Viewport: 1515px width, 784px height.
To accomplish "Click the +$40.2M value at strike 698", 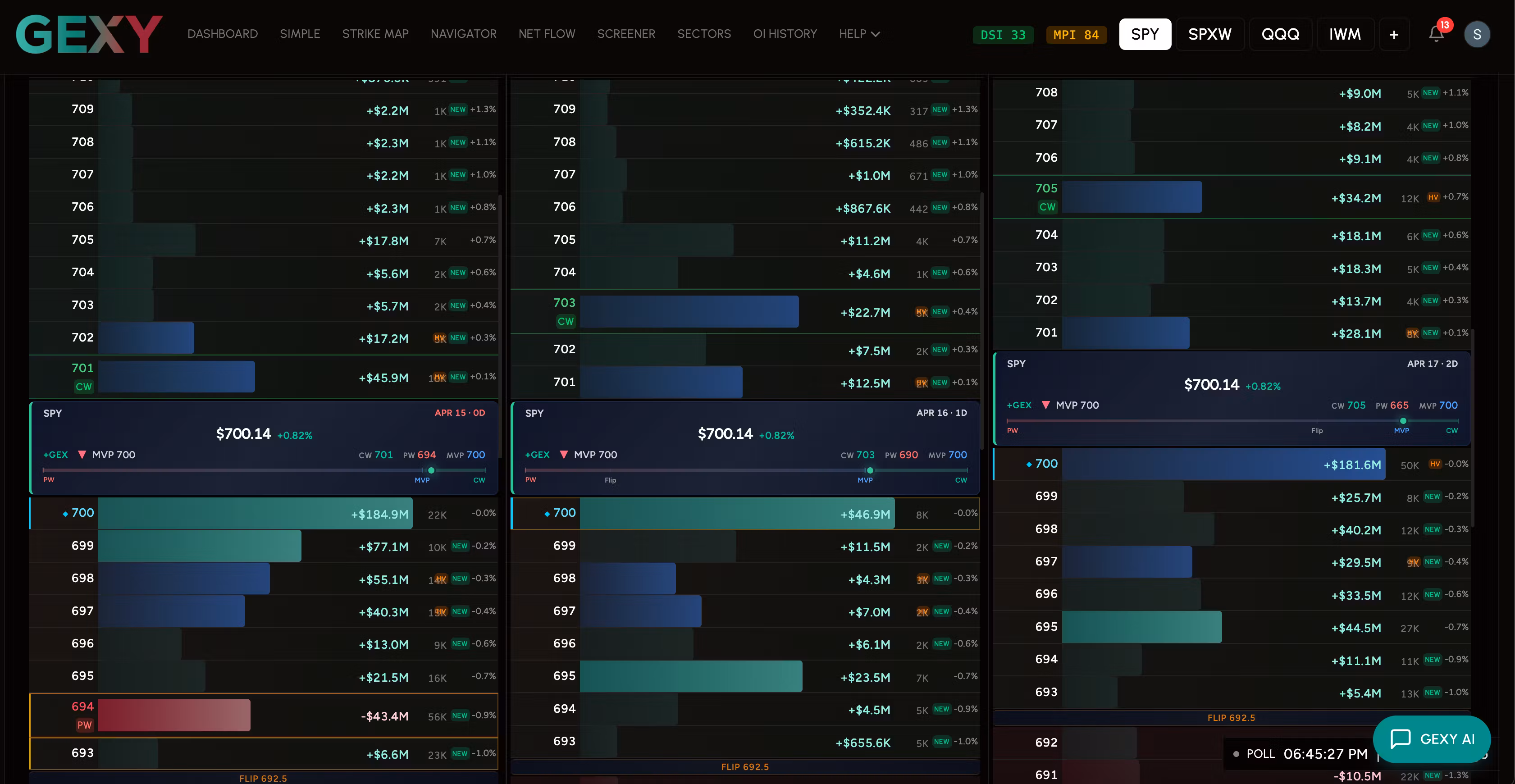I will (x=1356, y=530).
